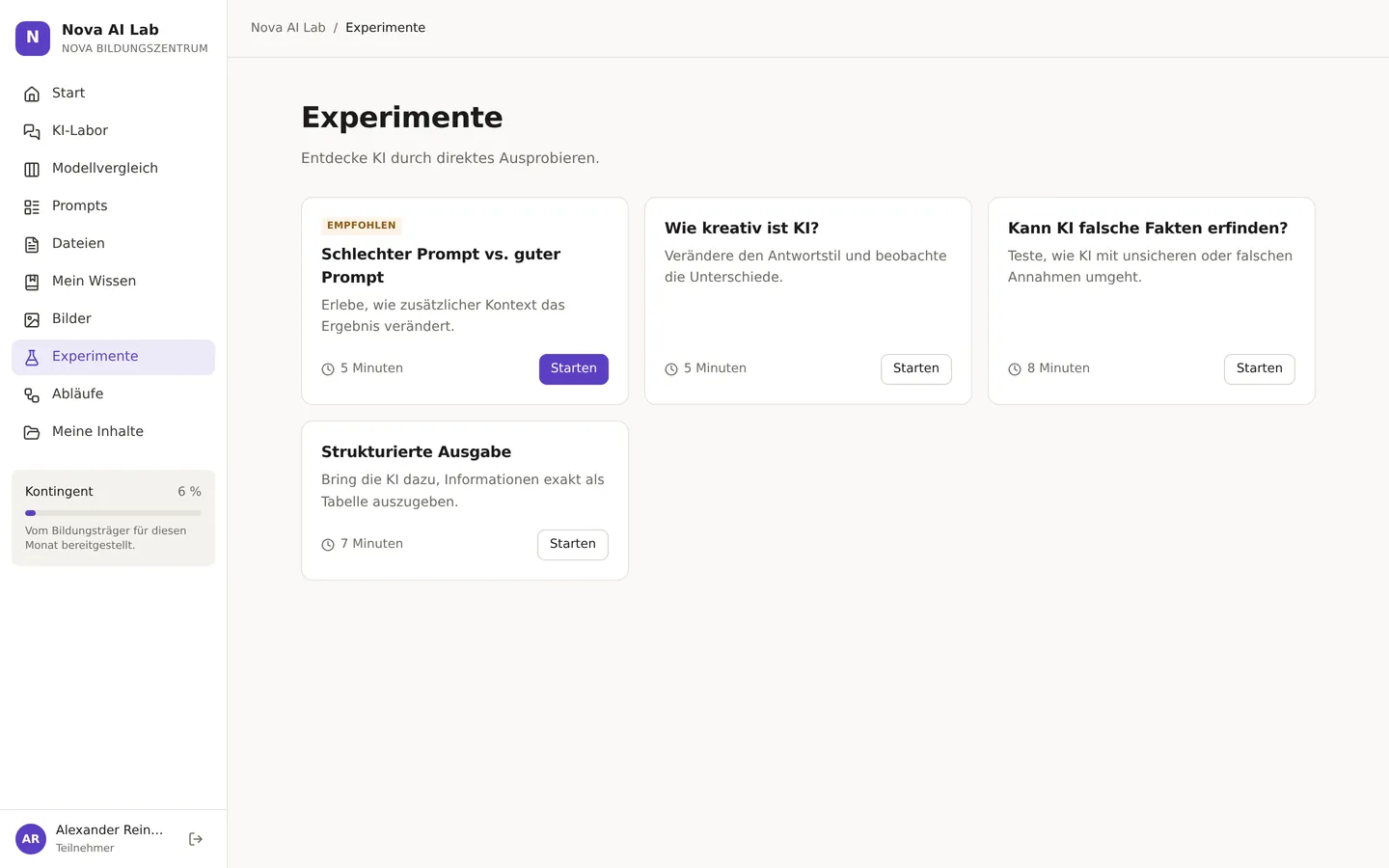Go to KI-Labor in sidebar
The image size is (1389, 868).
click(x=113, y=131)
